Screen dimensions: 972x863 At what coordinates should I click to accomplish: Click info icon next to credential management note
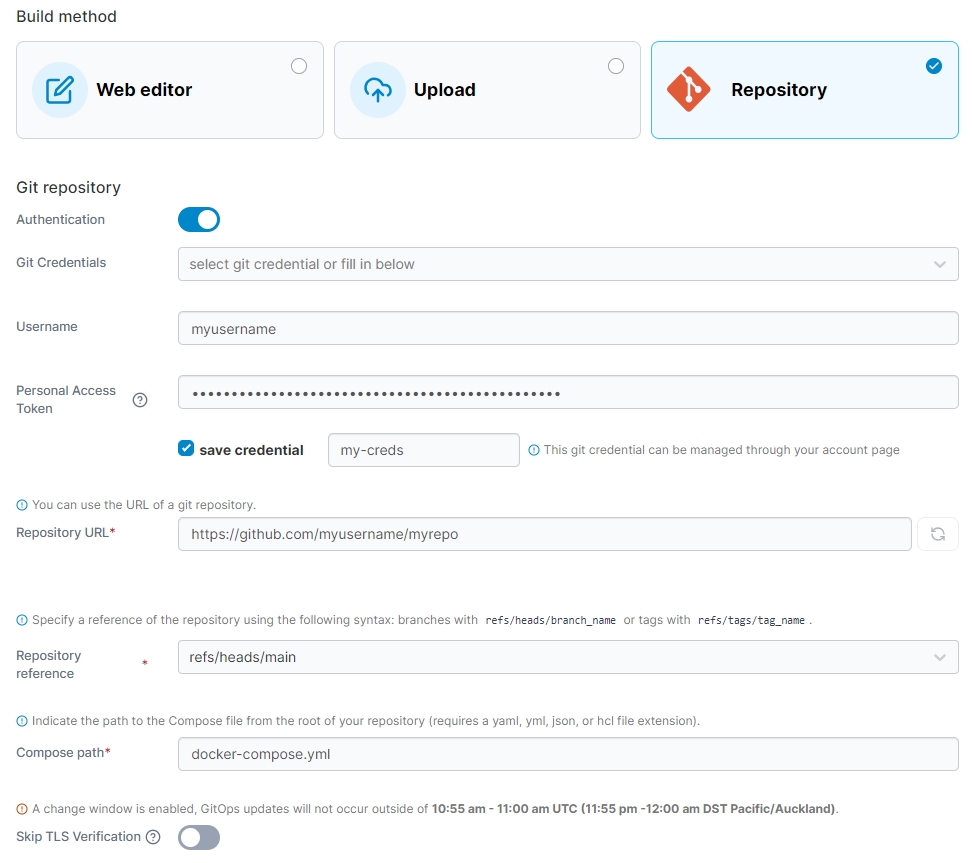click(x=533, y=450)
